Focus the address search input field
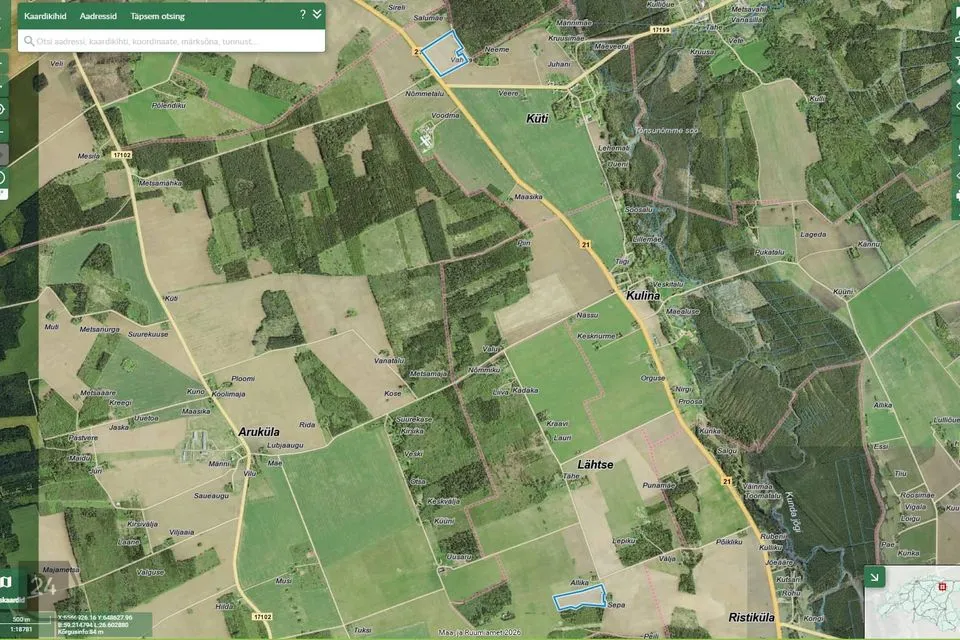 click(171, 41)
